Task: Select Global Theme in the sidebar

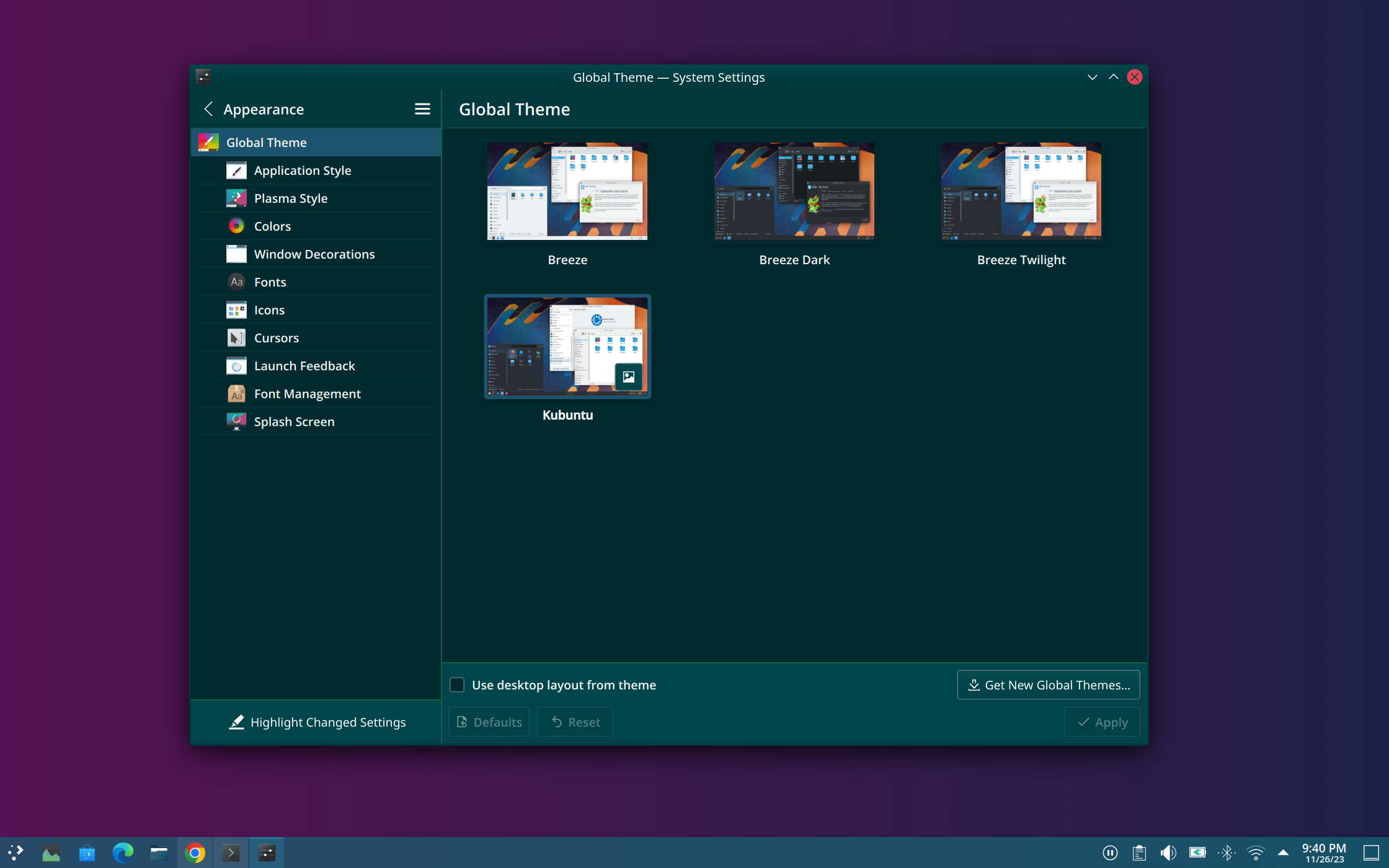Action: pyautogui.click(x=316, y=143)
